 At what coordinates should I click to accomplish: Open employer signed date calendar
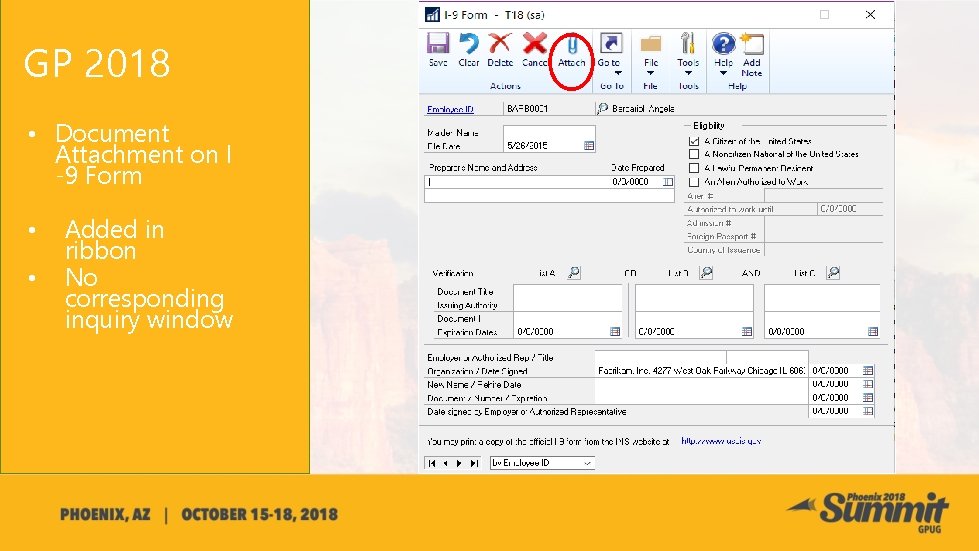[x=868, y=411]
